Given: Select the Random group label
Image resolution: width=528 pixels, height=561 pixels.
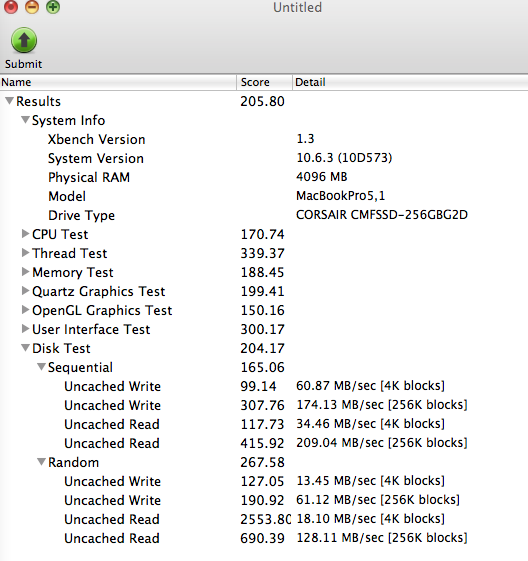Looking at the screenshot, I should (73, 463).
